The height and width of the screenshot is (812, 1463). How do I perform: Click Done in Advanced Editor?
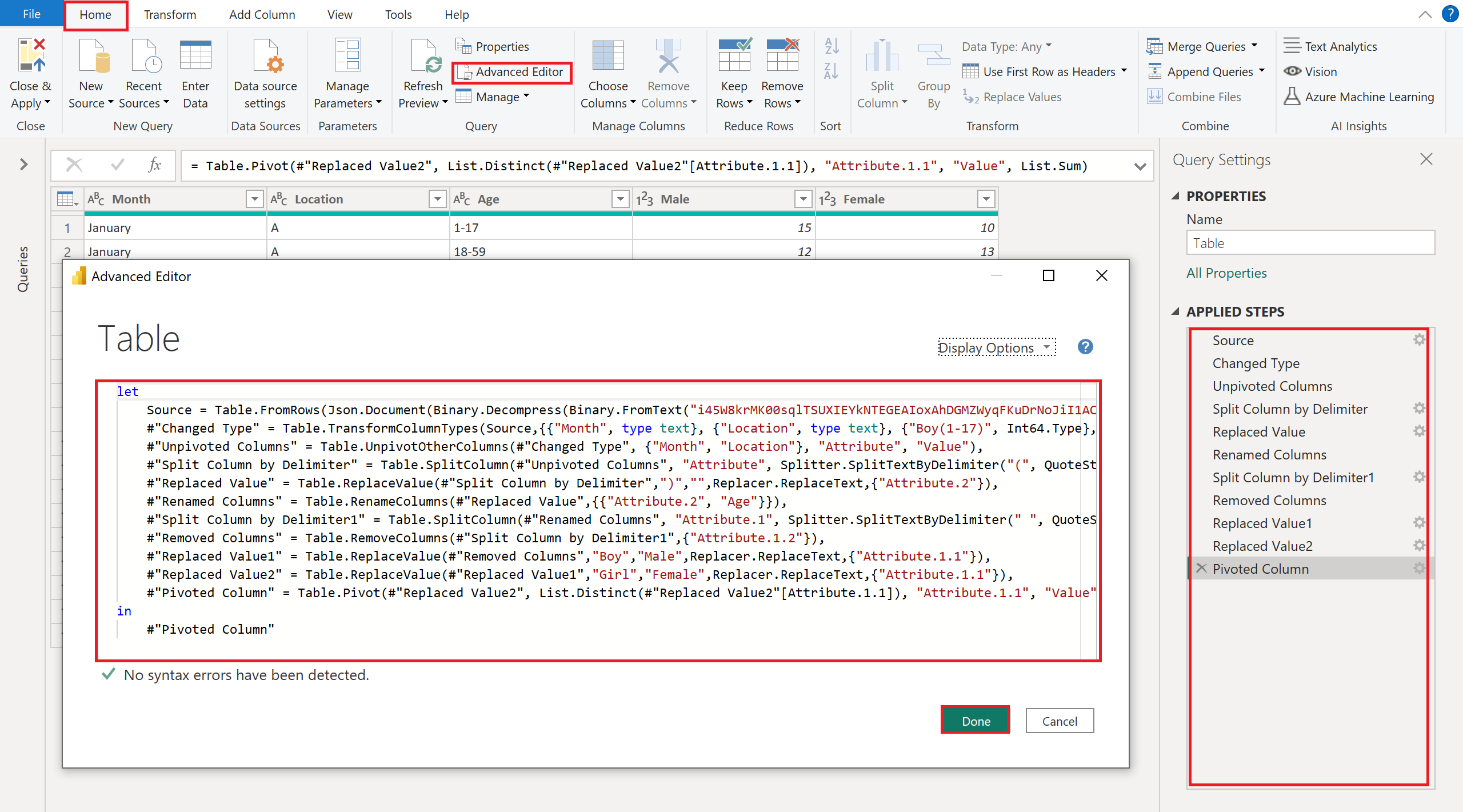pos(976,721)
